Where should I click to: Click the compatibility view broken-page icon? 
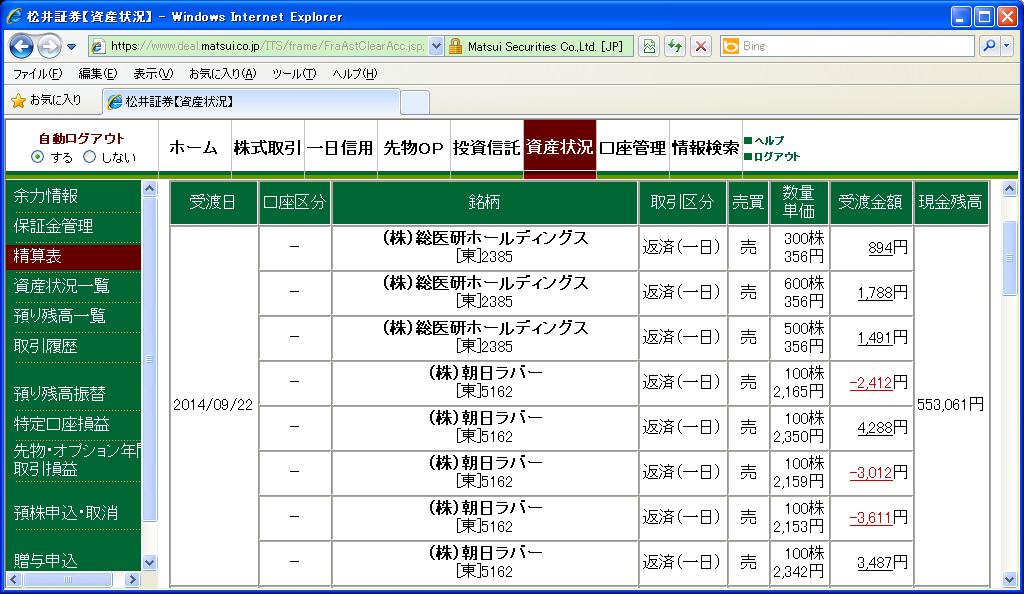[648, 46]
